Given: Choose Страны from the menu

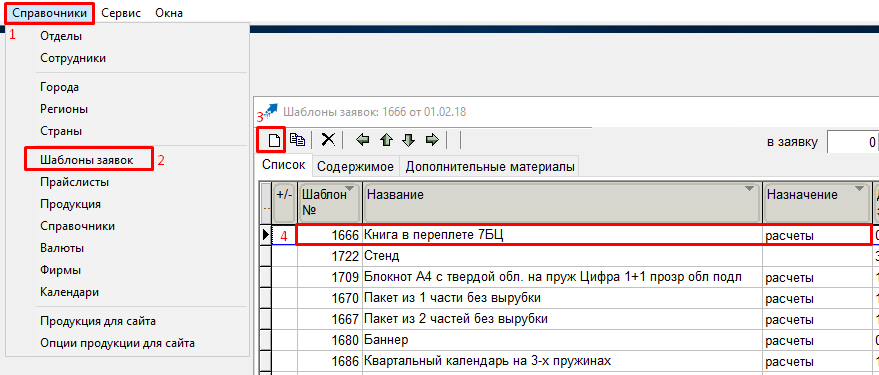Looking at the screenshot, I should [x=61, y=131].
